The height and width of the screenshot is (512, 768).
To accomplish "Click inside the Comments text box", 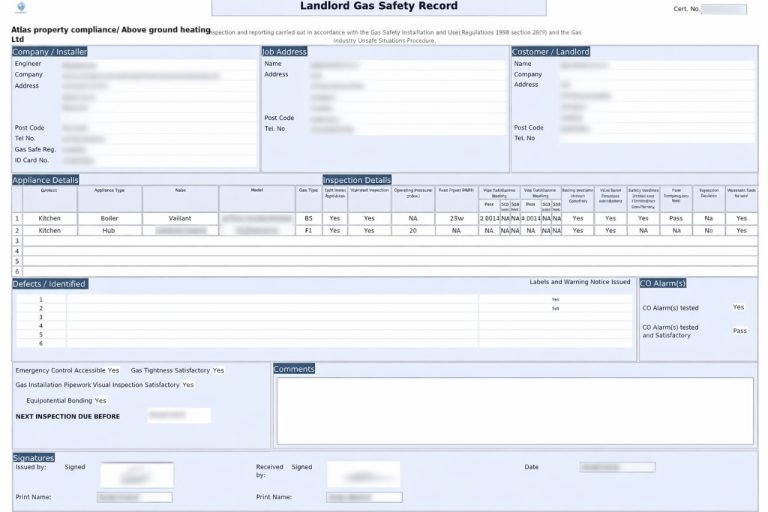I will [x=514, y=410].
